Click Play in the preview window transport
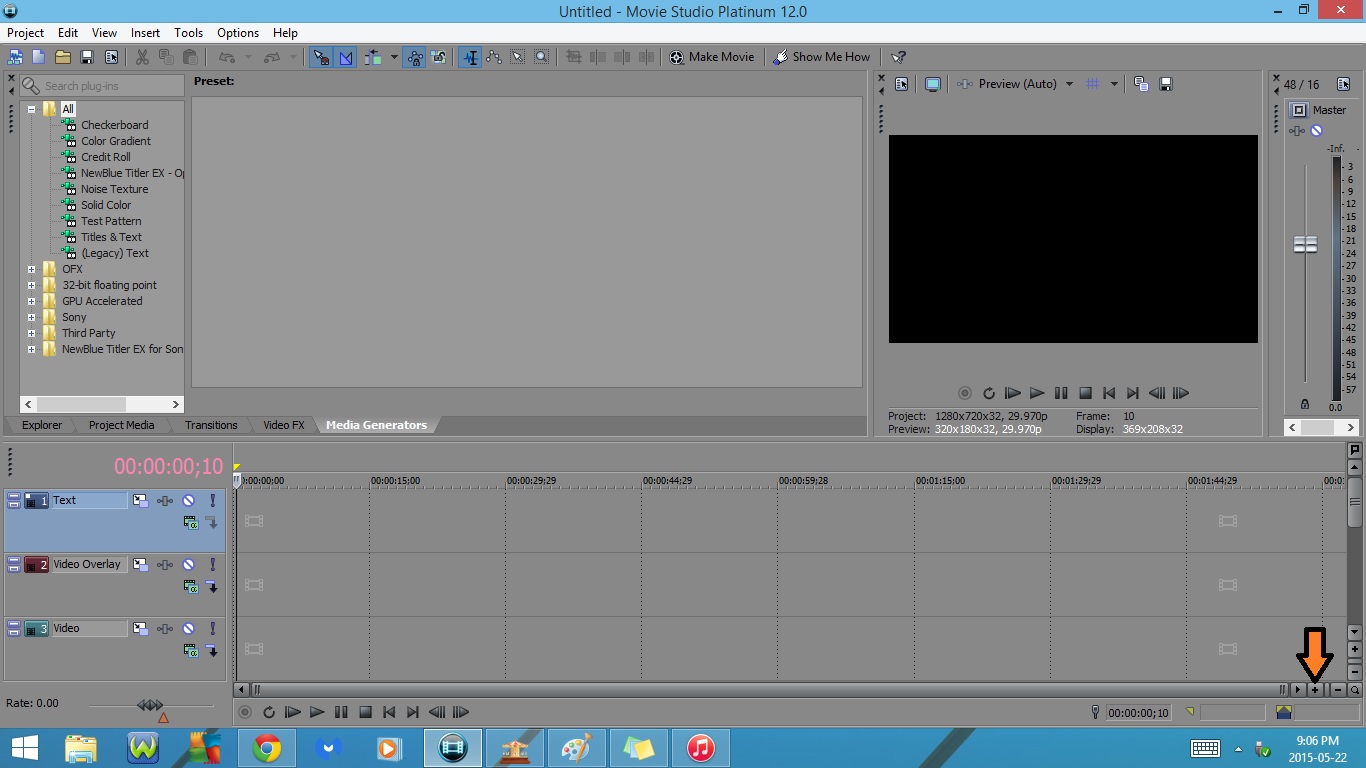1366x768 pixels. 1037,393
